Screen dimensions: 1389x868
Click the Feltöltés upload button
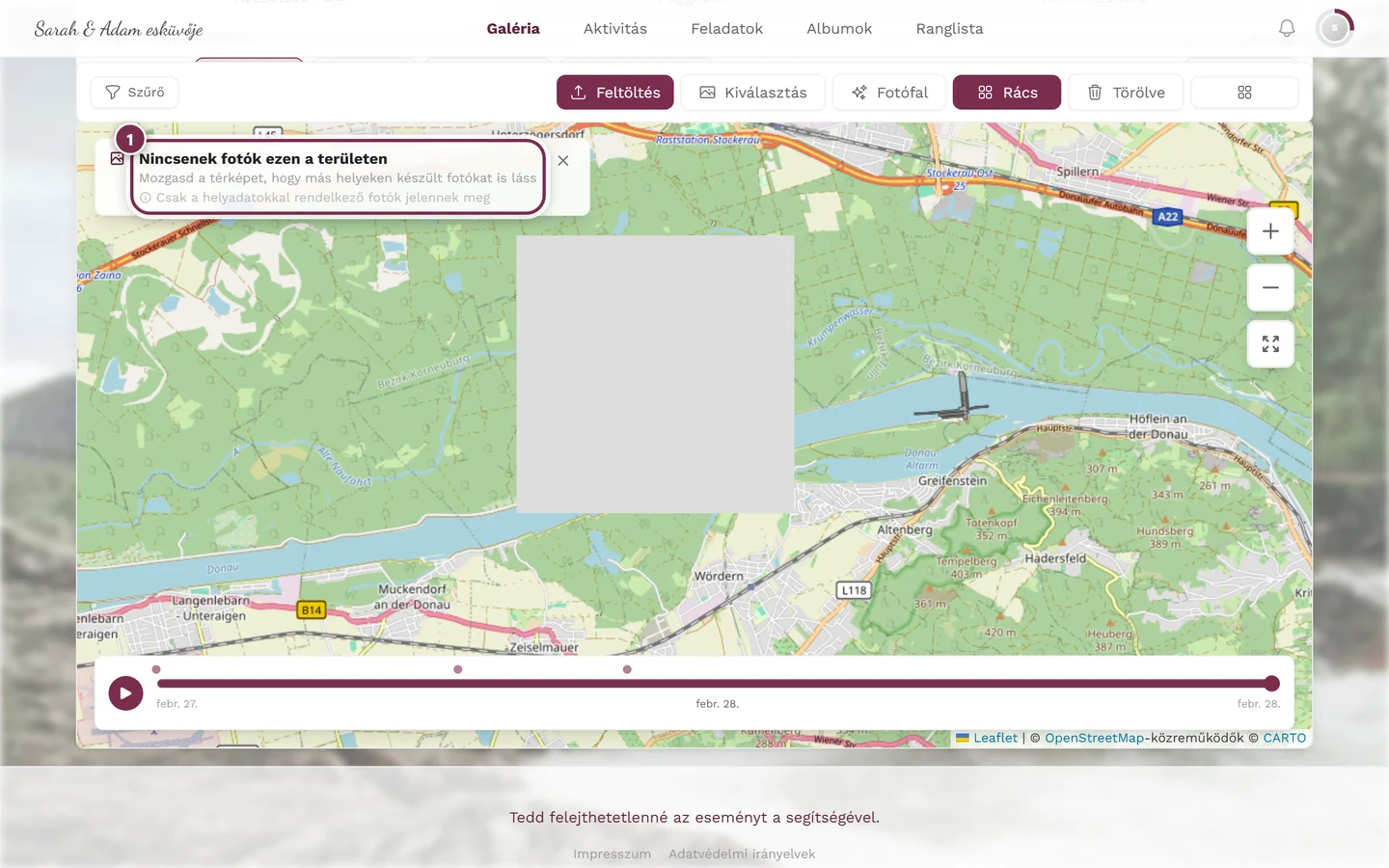tap(615, 93)
